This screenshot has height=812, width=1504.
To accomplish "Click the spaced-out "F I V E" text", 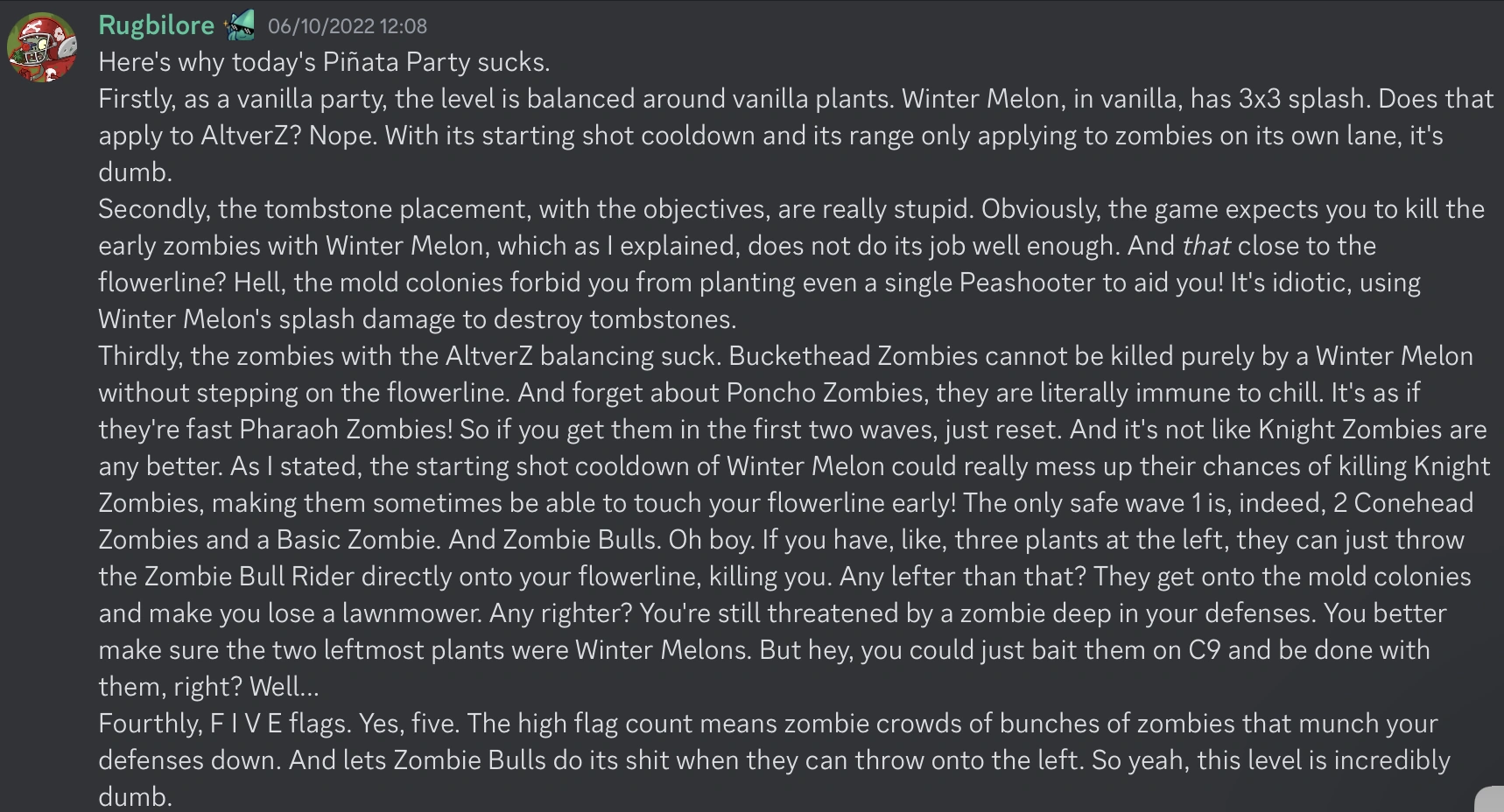I will [x=246, y=724].
